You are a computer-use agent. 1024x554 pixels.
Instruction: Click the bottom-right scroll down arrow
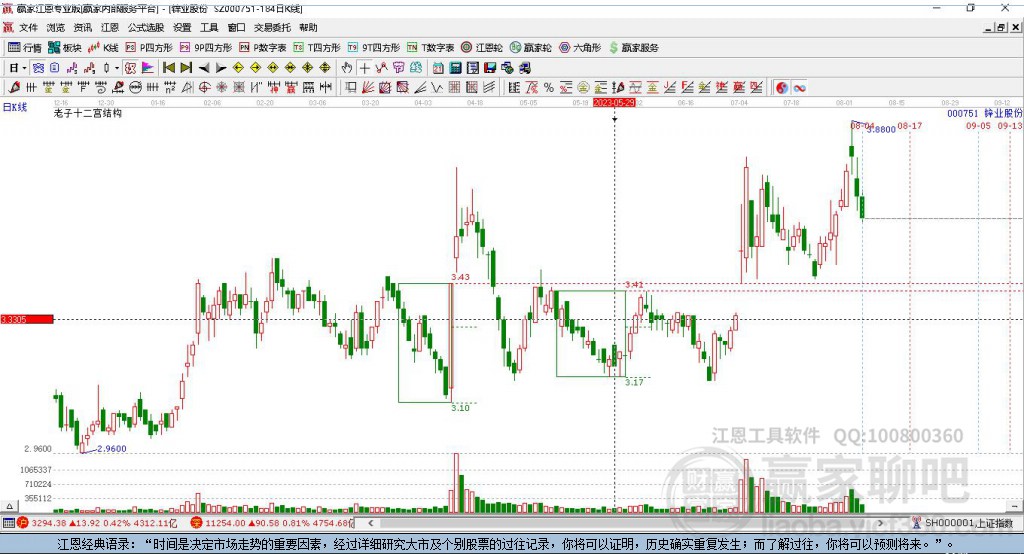pos(1014,506)
